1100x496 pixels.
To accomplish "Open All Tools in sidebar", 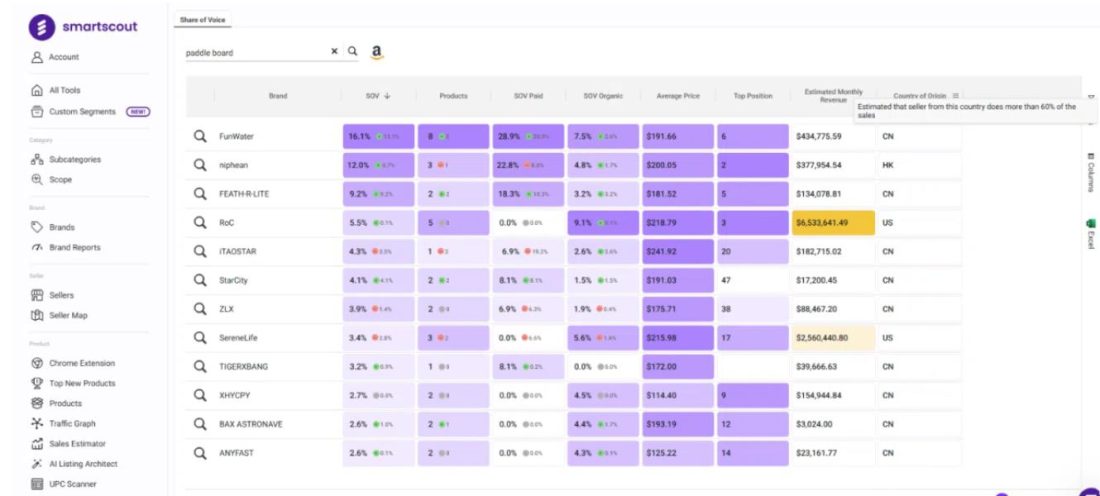I will point(56,91).
